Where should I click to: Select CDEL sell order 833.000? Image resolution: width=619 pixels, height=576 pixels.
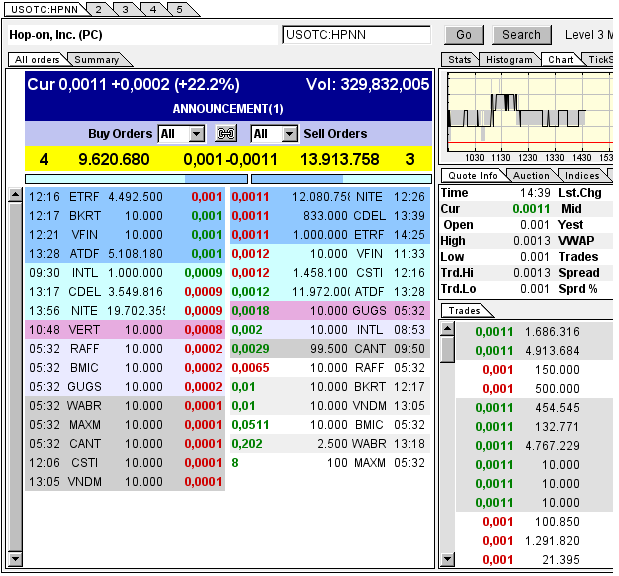tap(330, 216)
